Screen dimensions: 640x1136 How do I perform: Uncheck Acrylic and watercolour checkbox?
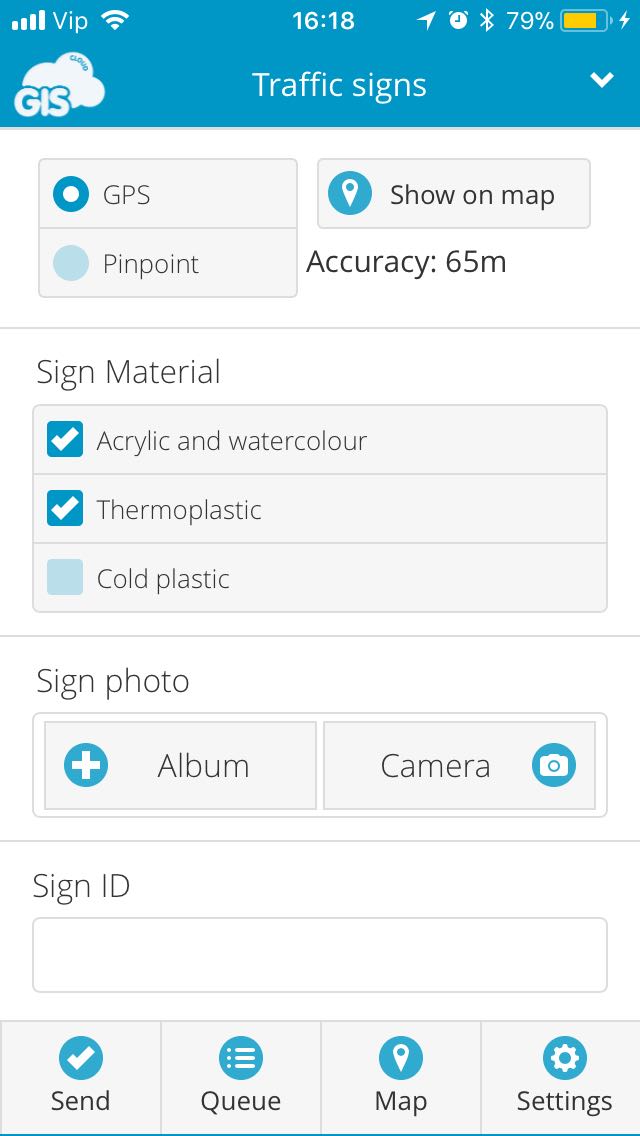coord(65,440)
